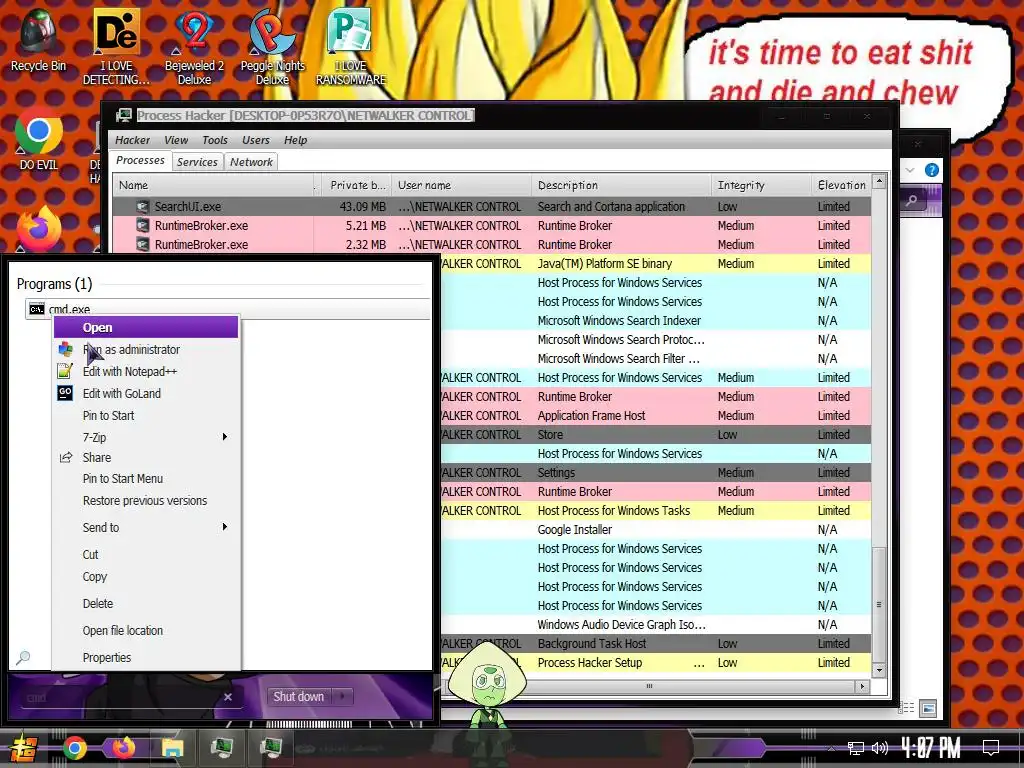Sort by the Integrity column header

click(x=761, y=185)
